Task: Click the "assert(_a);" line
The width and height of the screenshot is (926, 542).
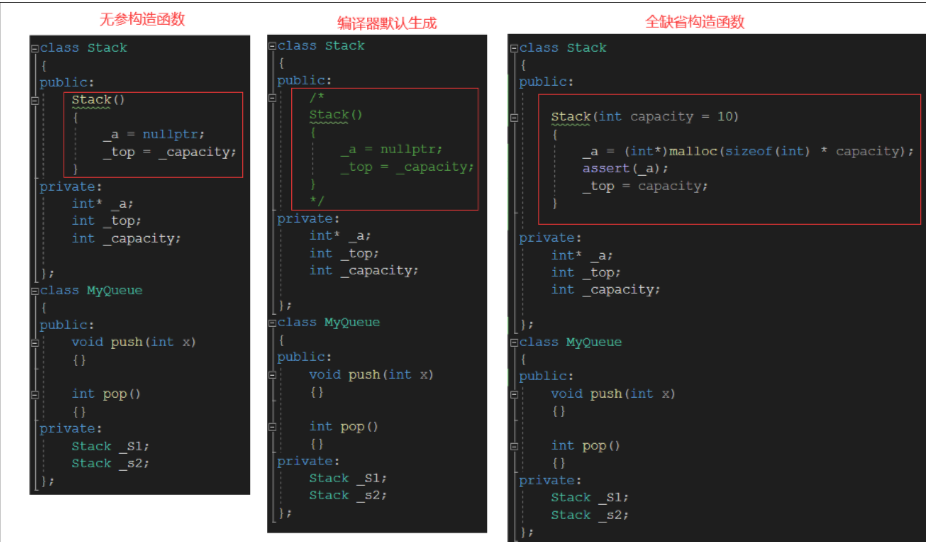Action: (625, 169)
